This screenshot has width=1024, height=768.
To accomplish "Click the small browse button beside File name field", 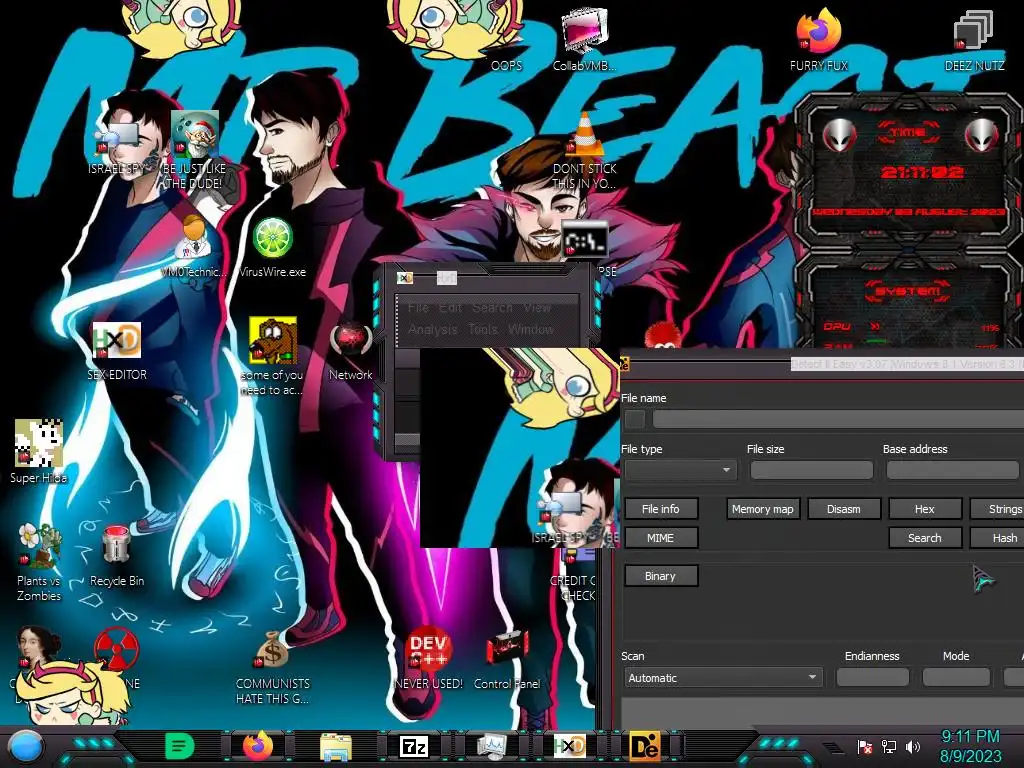I will coord(635,419).
